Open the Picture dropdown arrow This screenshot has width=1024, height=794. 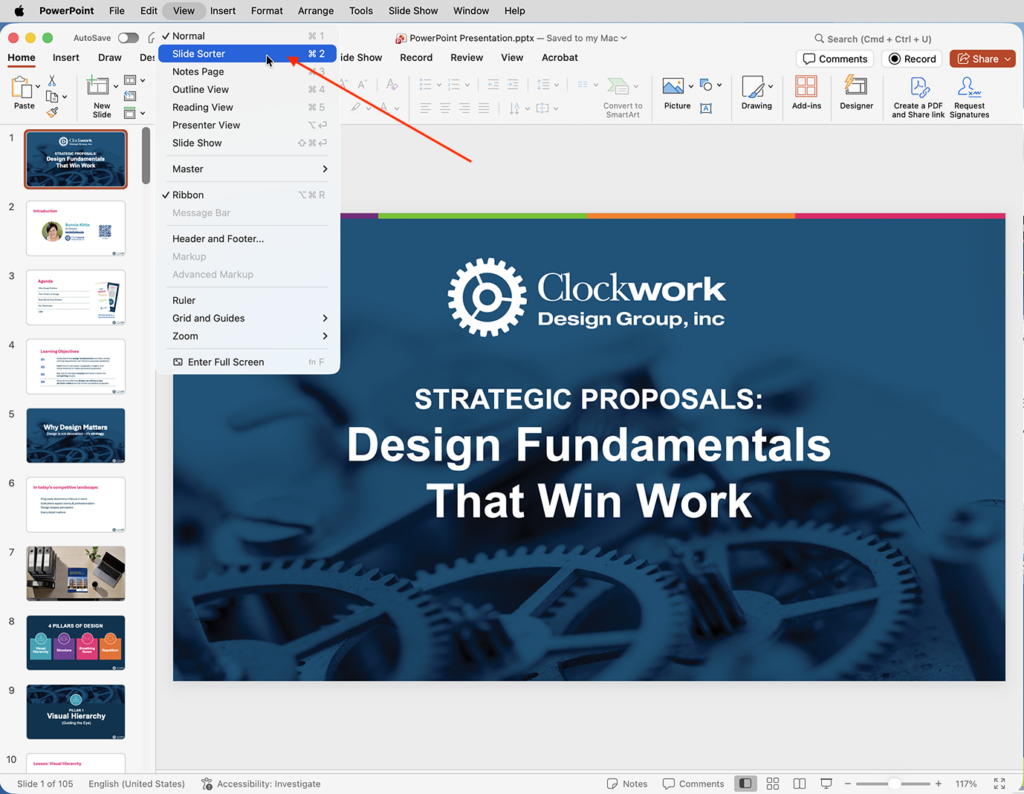click(690, 86)
